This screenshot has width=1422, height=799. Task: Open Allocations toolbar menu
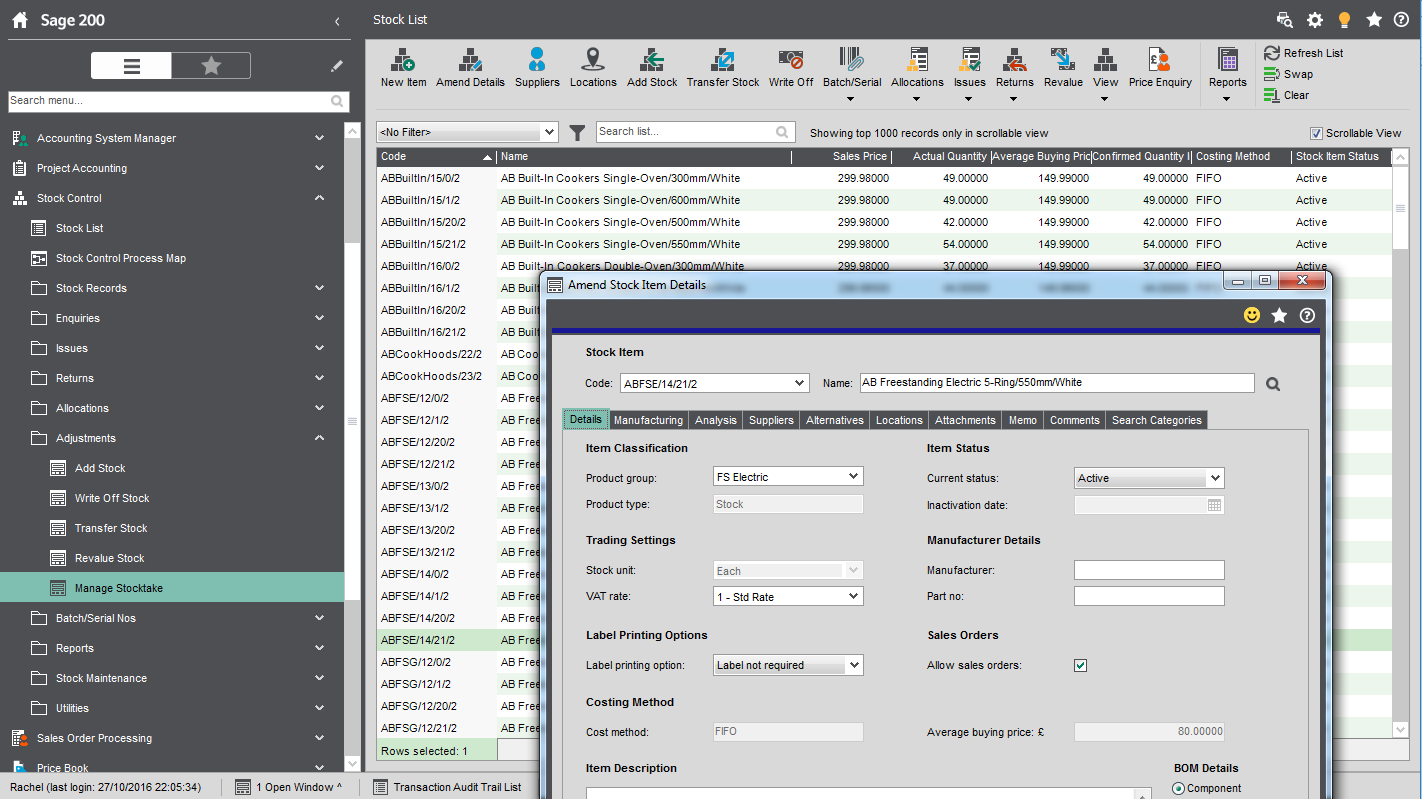pyautogui.click(x=917, y=74)
